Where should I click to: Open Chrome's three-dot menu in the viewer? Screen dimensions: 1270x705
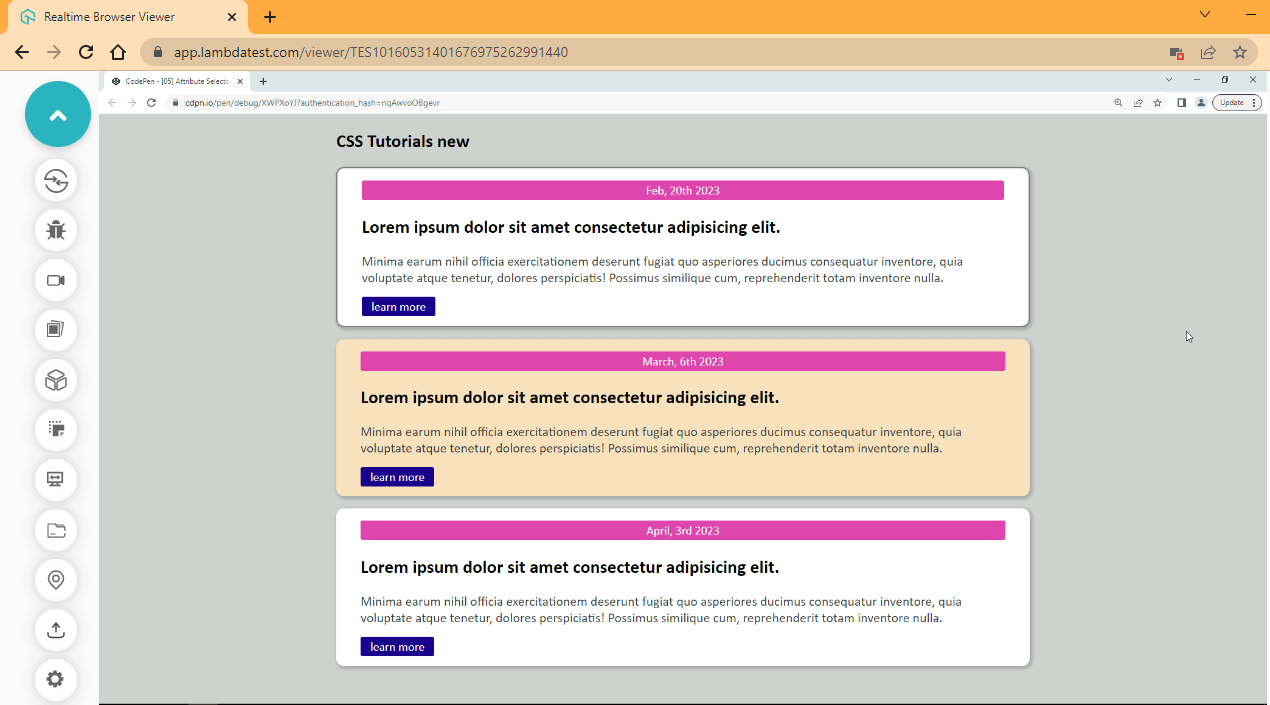click(x=1254, y=102)
